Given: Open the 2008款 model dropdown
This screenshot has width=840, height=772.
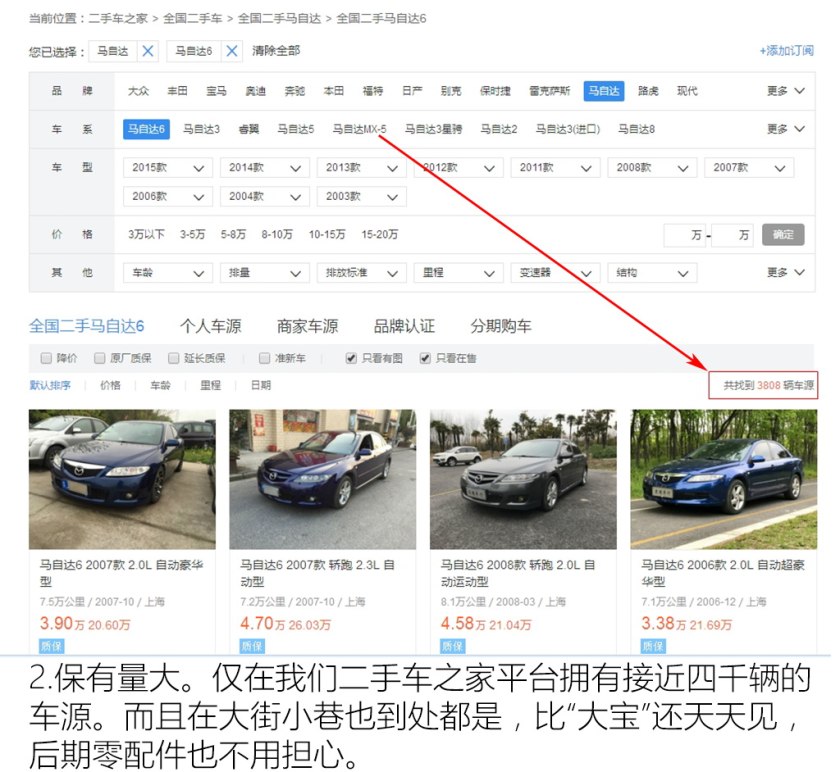Looking at the screenshot, I should pos(652,168).
